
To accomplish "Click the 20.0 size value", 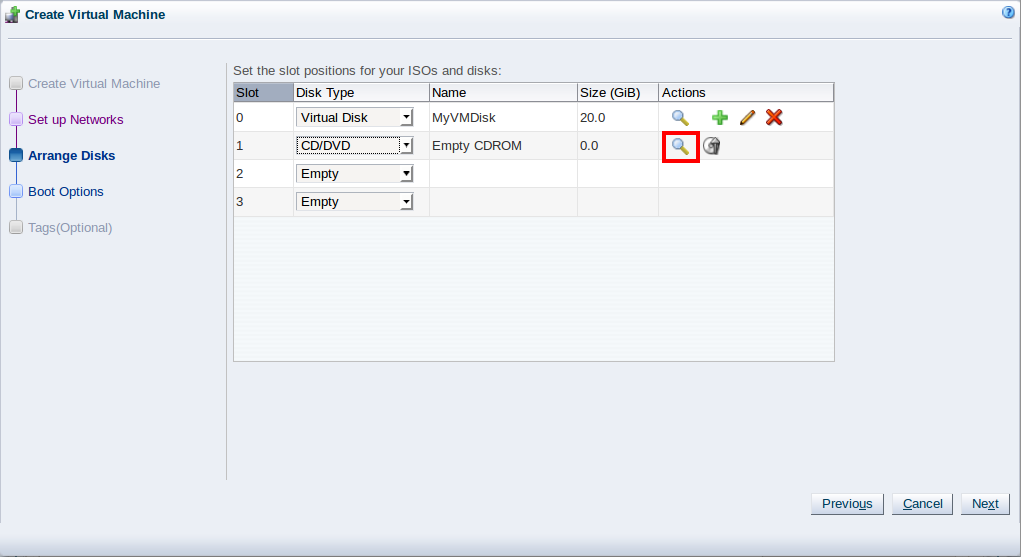I will [593, 118].
